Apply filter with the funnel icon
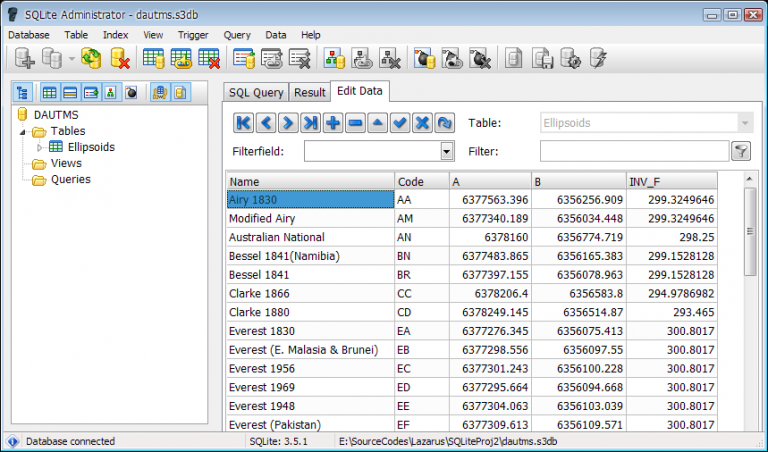Image resolution: width=768 pixels, height=452 pixels. 741,151
